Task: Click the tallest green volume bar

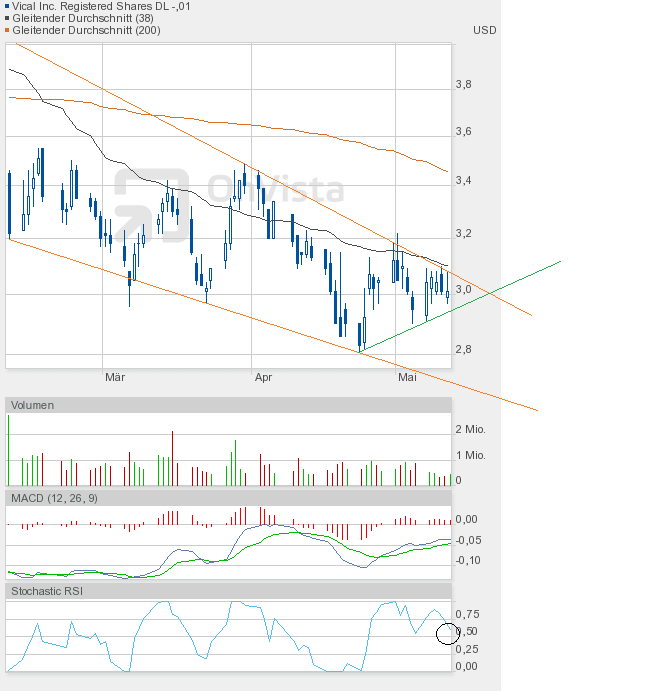Action: click(8, 450)
